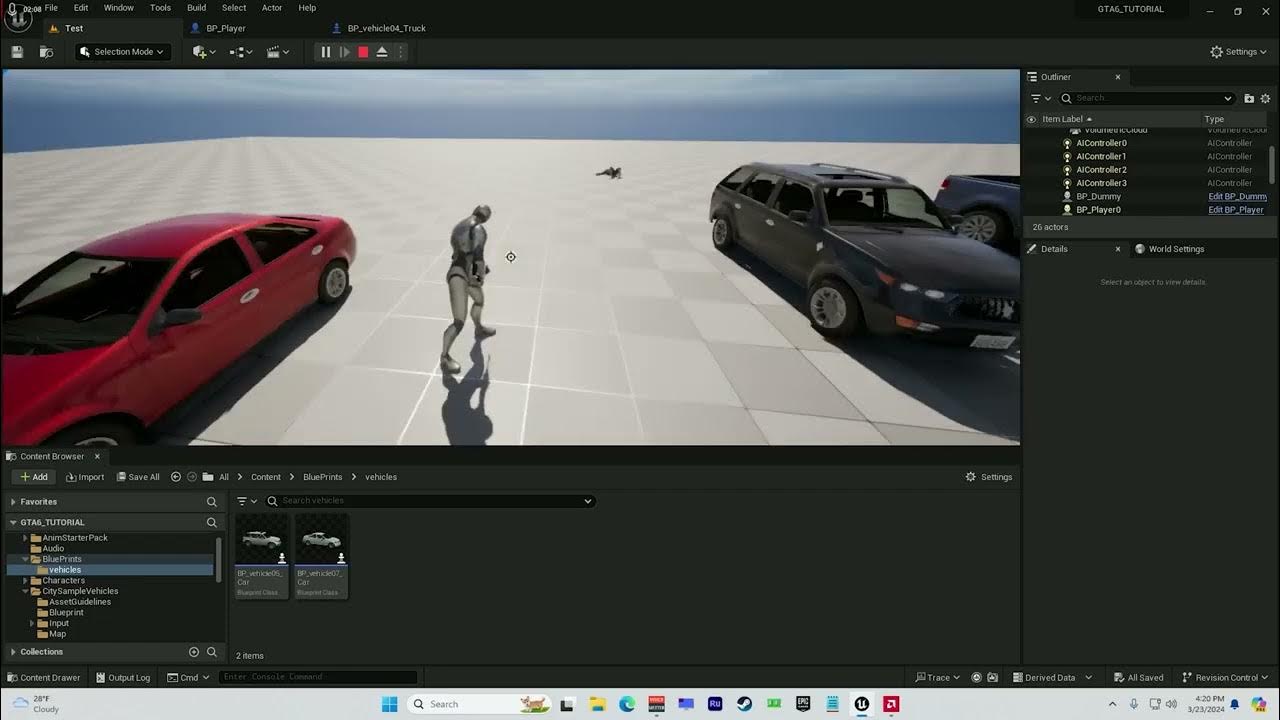This screenshot has width=1280, height=720.
Task: Expand the AnimStarterPack folder
Action: coord(25,538)
